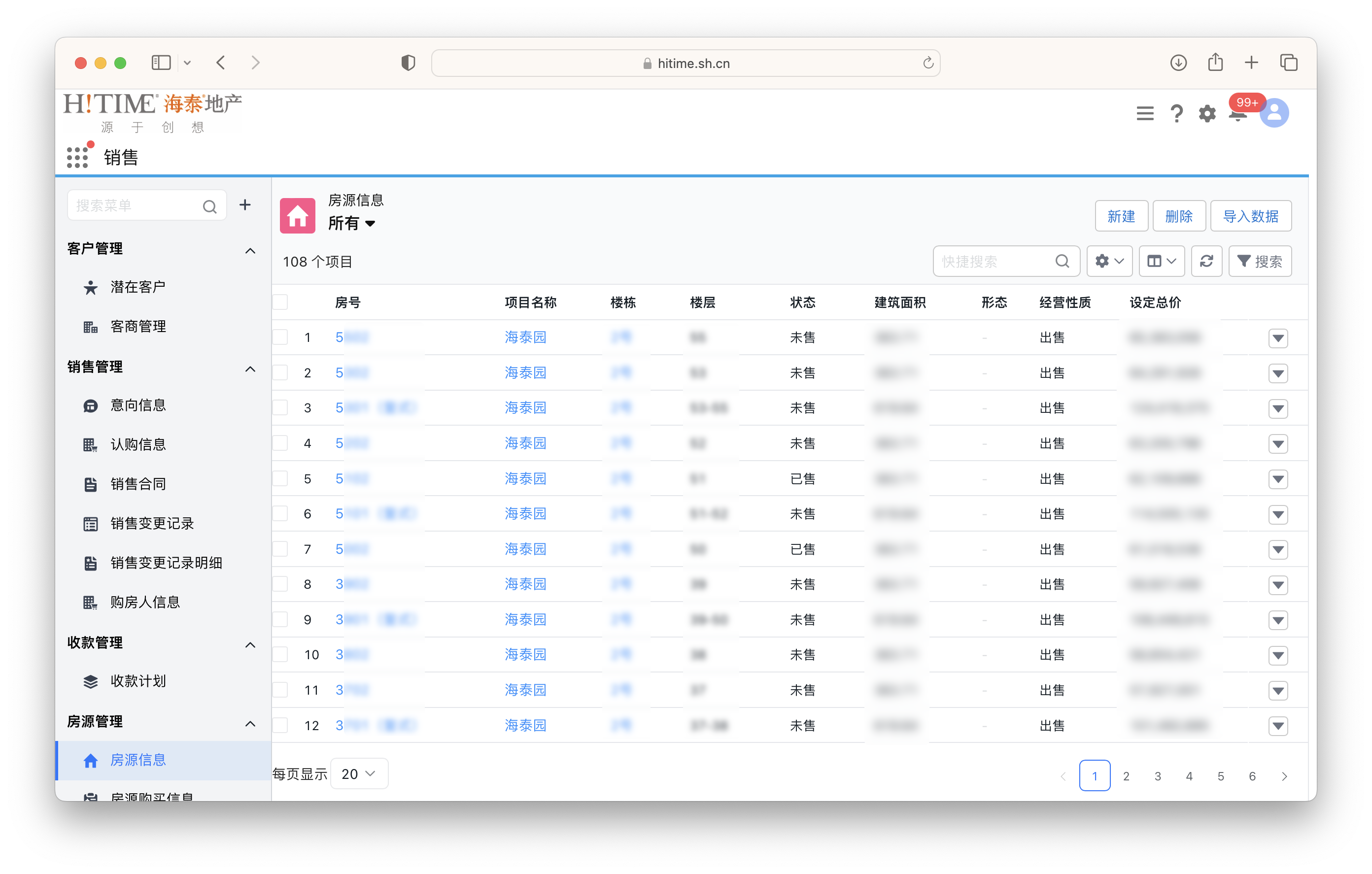Toggle Safari sidebar icon
This screenshot has height=874, width=1372.
click(161, 63)
